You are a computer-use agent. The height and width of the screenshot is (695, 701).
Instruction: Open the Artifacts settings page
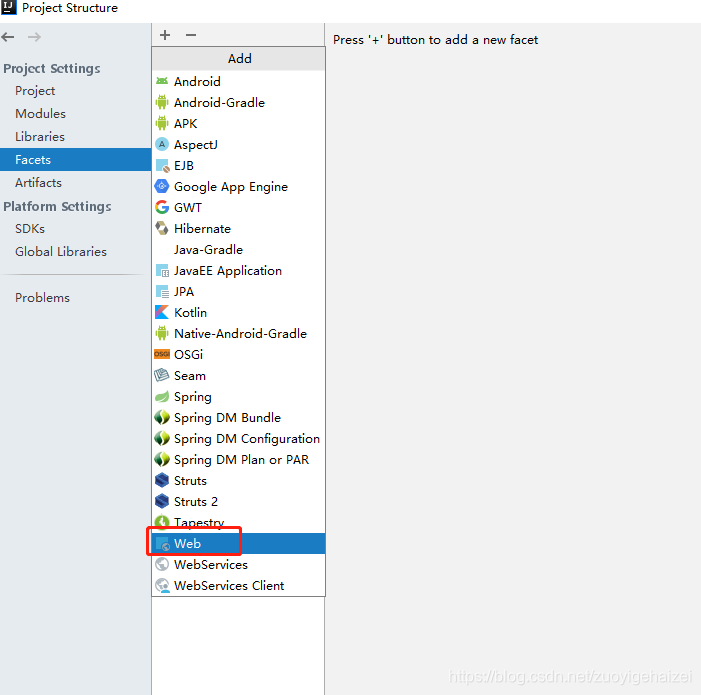pyautogui.click(x=76, y=183)
